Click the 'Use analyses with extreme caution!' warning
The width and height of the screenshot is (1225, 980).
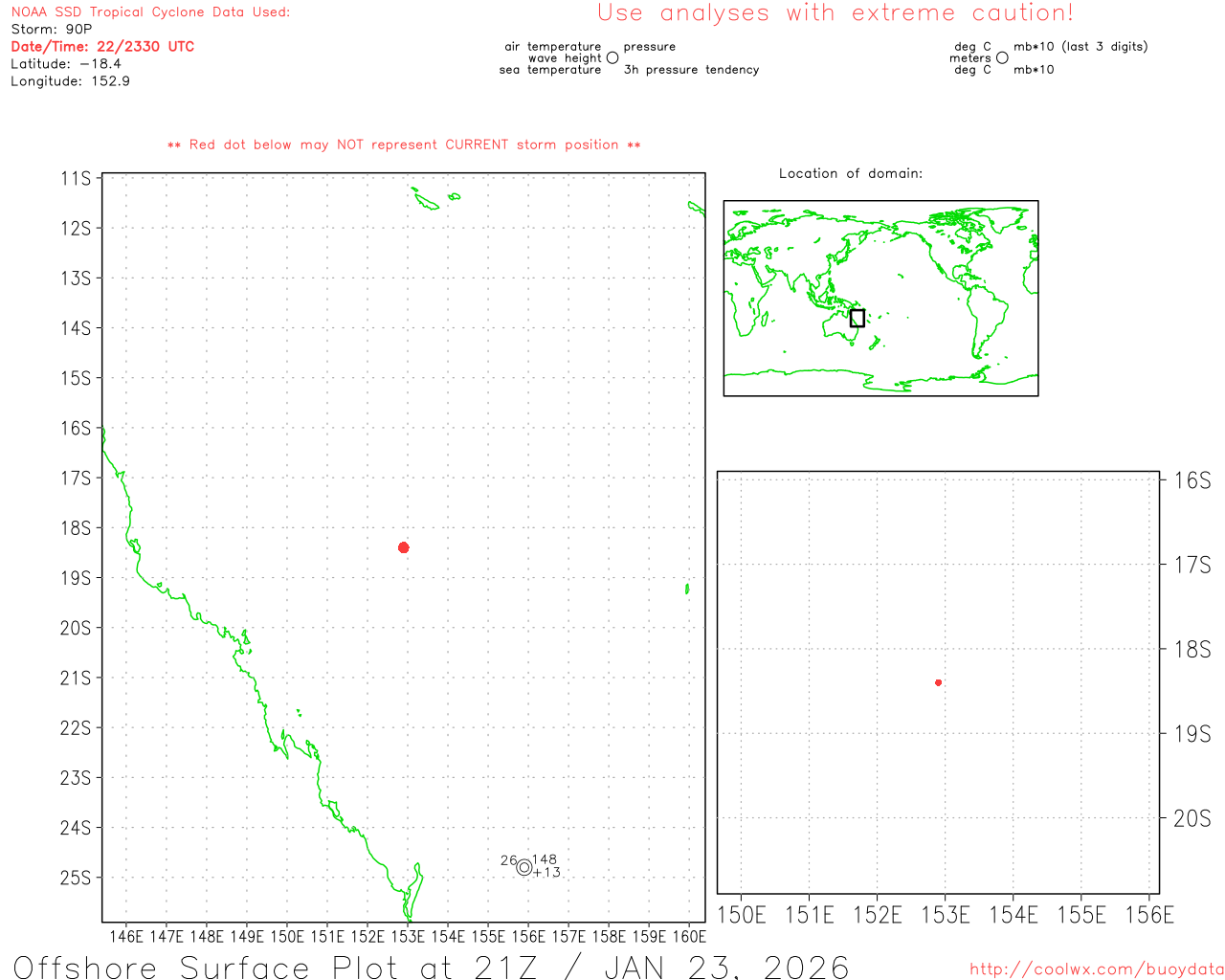tap(835, 13)
